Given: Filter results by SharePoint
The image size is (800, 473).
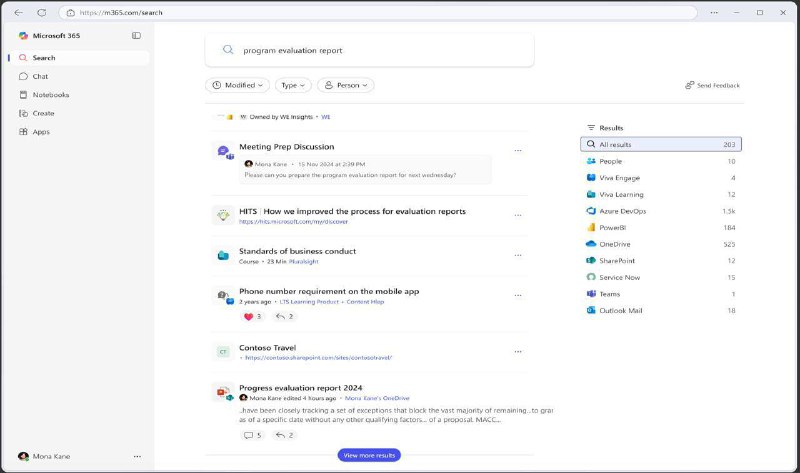Looking at the screenshot, I should tap(661, 261).
